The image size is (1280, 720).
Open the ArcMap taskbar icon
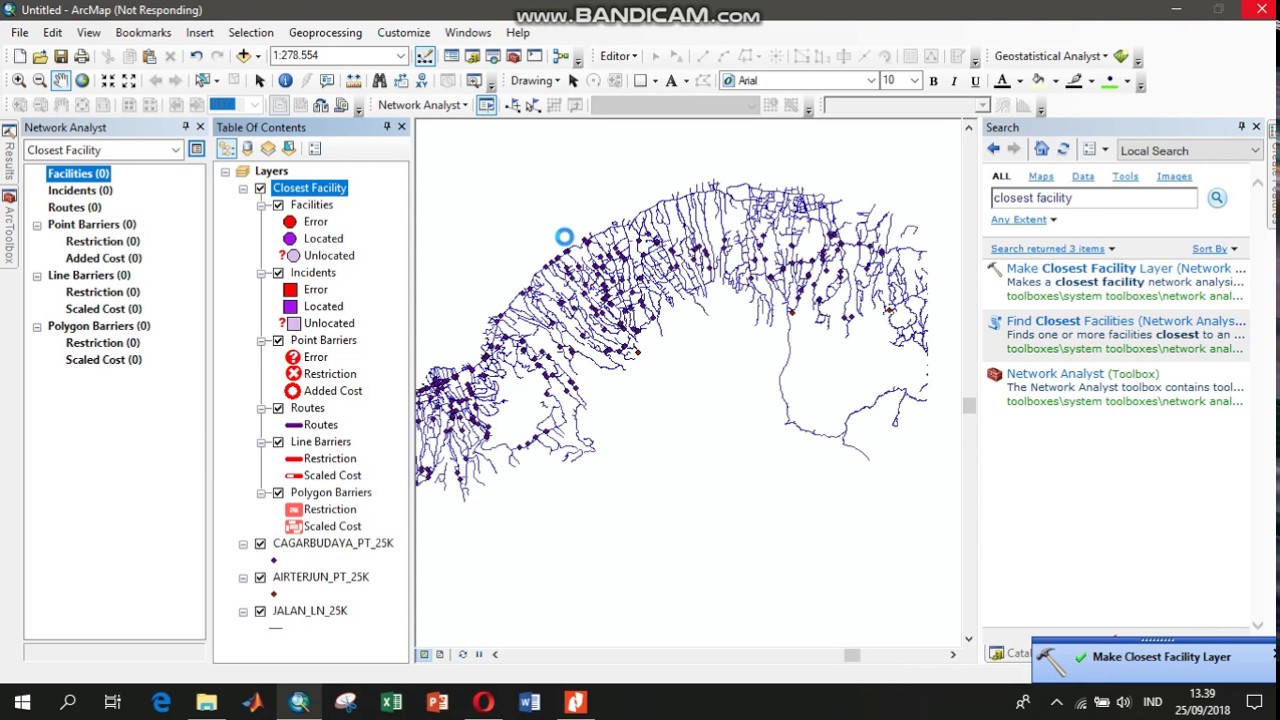point(299,702)
